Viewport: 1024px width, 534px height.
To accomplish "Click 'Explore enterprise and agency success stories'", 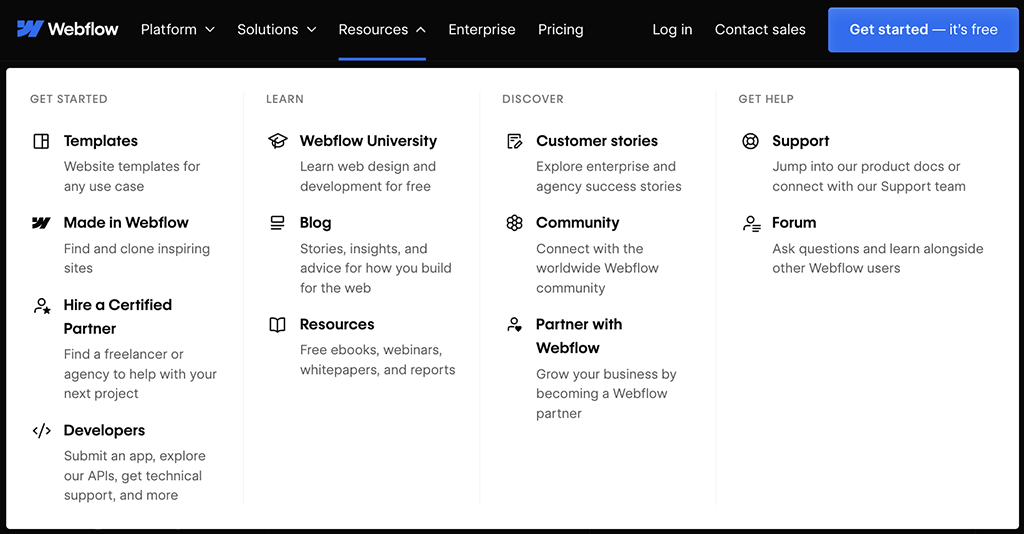I will [x=609, y=176].
